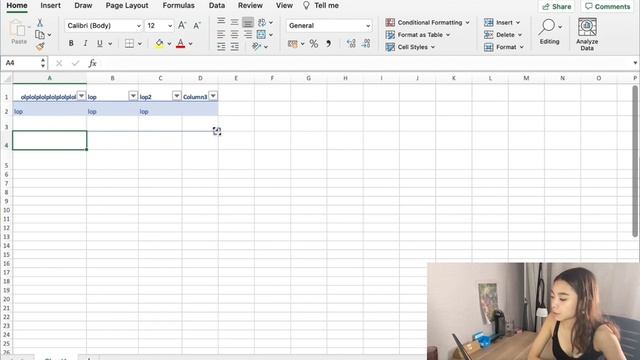Open filter dropdown for olplolplolp column
Screen dimensions: 640x360
pos(82,96)
